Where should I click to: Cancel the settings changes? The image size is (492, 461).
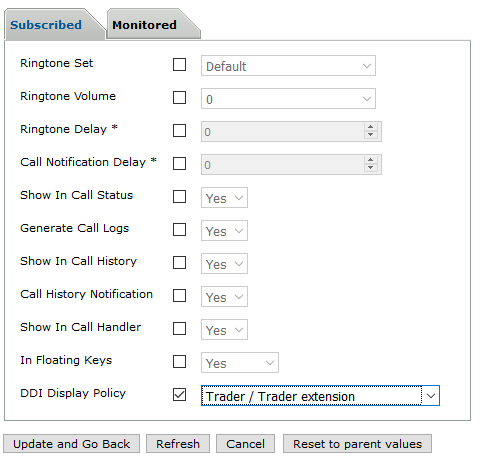245,444
